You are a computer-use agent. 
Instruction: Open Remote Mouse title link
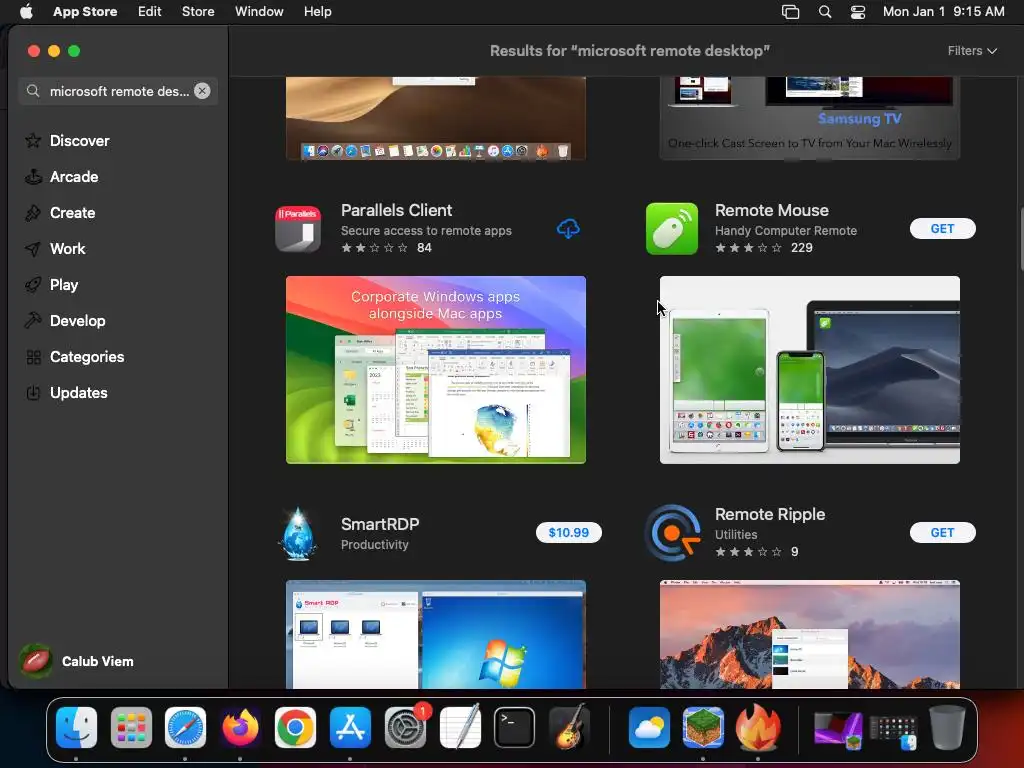pyautogui.click(x=771, y=210)
